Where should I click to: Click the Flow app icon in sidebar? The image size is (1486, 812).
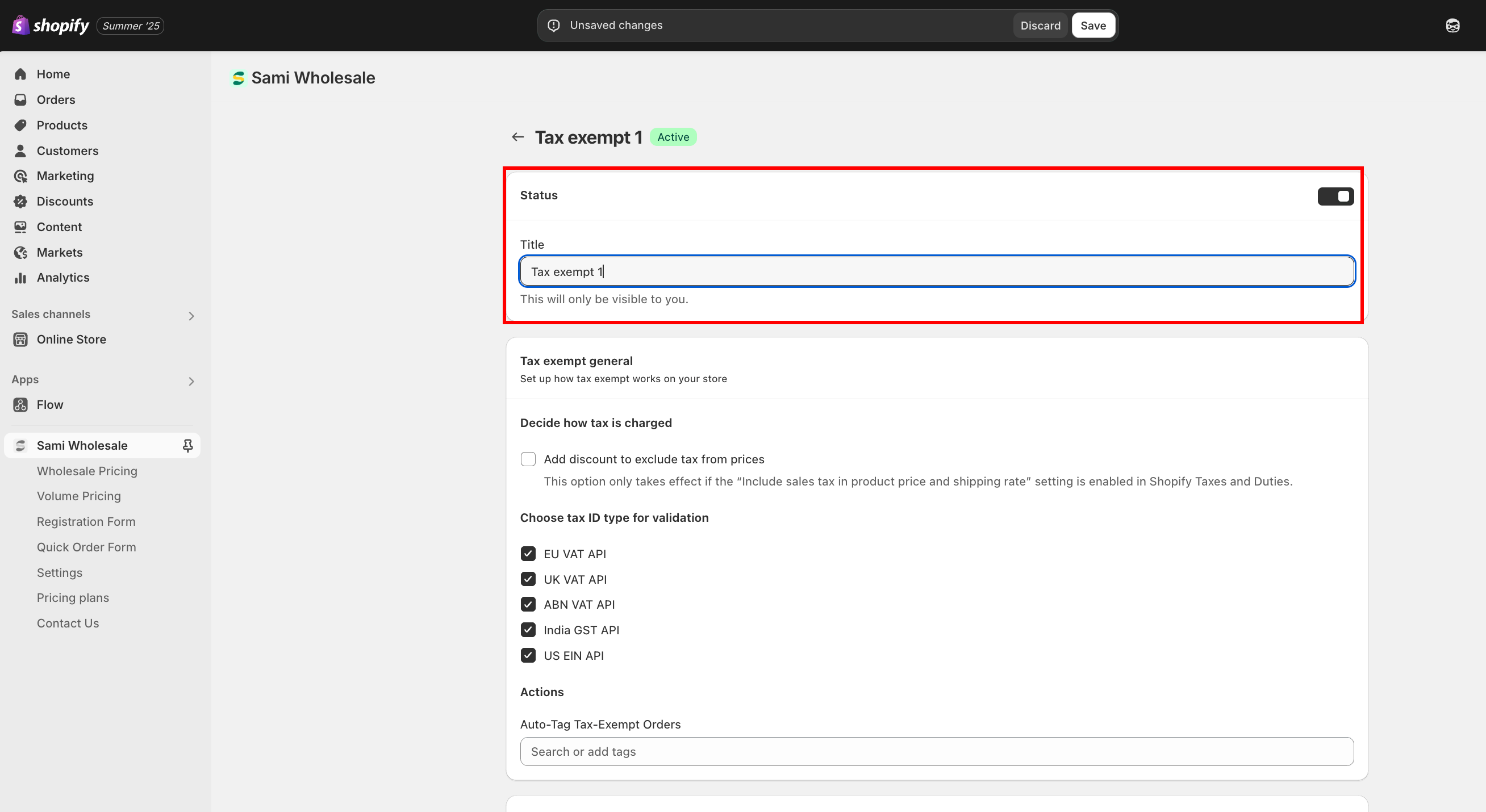[x=20, y=405]
